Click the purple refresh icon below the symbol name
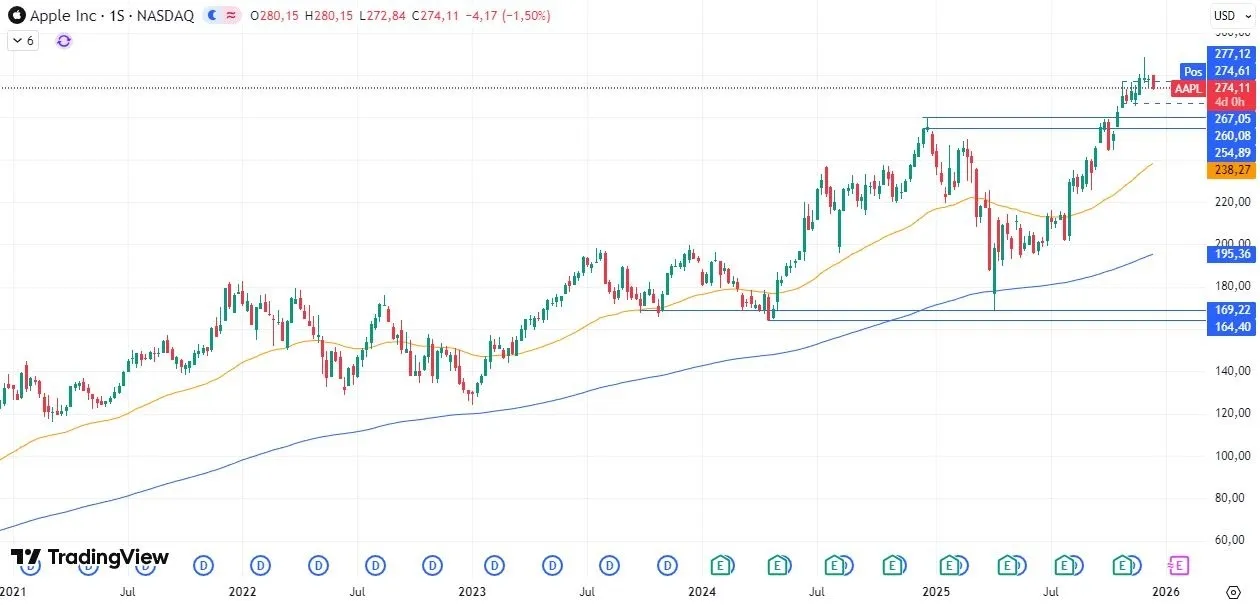1260x605 pixels. 63,41
